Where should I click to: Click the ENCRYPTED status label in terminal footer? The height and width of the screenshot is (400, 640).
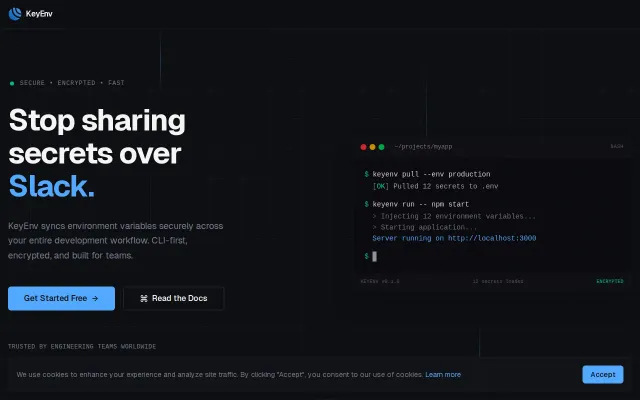tap(610, 281)
